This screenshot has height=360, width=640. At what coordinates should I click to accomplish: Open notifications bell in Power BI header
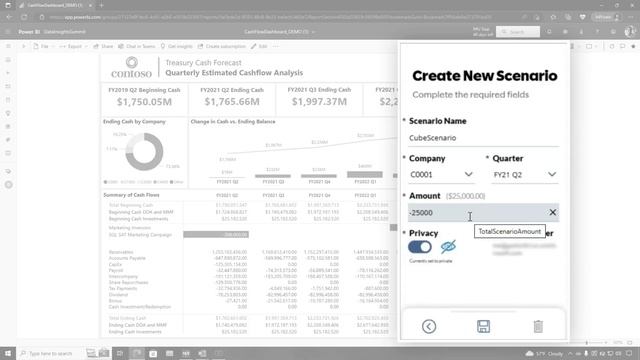[x=549, y=32]
